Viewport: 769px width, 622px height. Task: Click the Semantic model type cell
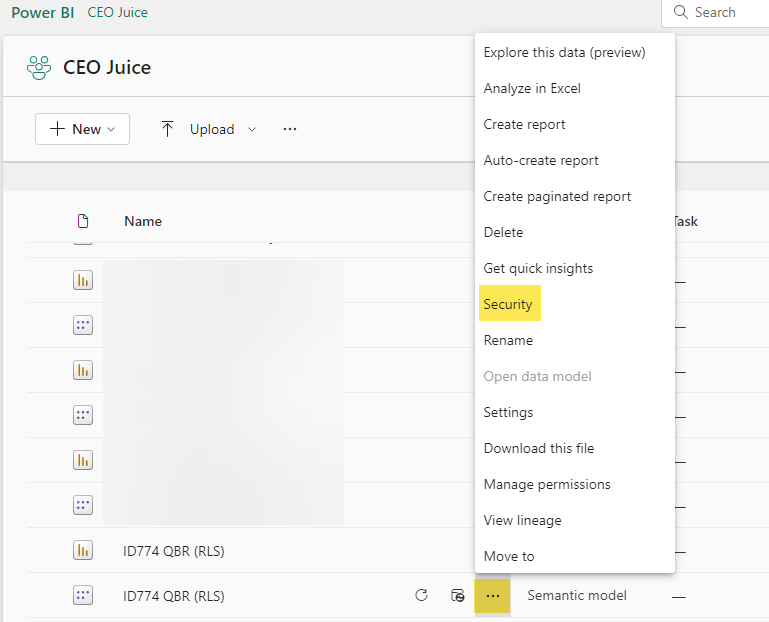coord(577,596)
